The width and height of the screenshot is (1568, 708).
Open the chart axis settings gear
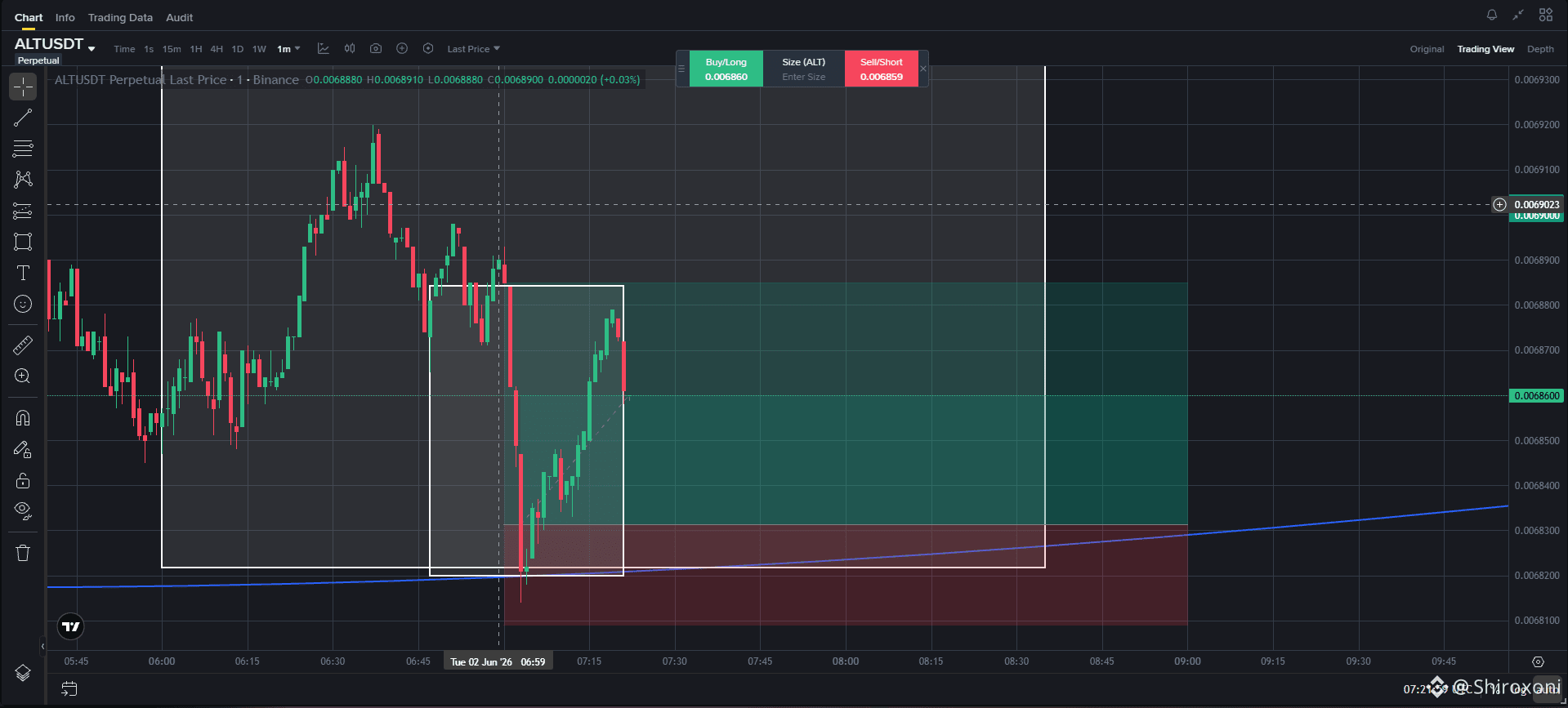pyautogui.click(x=1538, y=661)
